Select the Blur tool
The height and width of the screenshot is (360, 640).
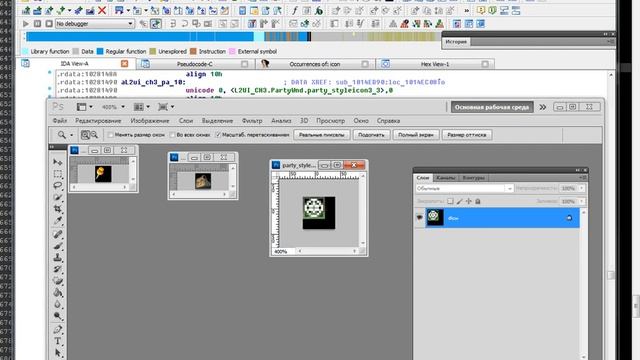pyautogui.click(x=58, y=305)
